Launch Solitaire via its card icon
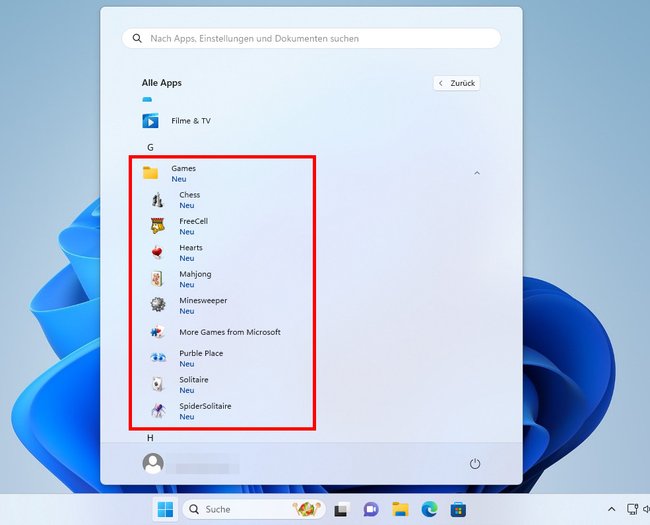Viewport: 650px width, 525px height. (158, 384)
